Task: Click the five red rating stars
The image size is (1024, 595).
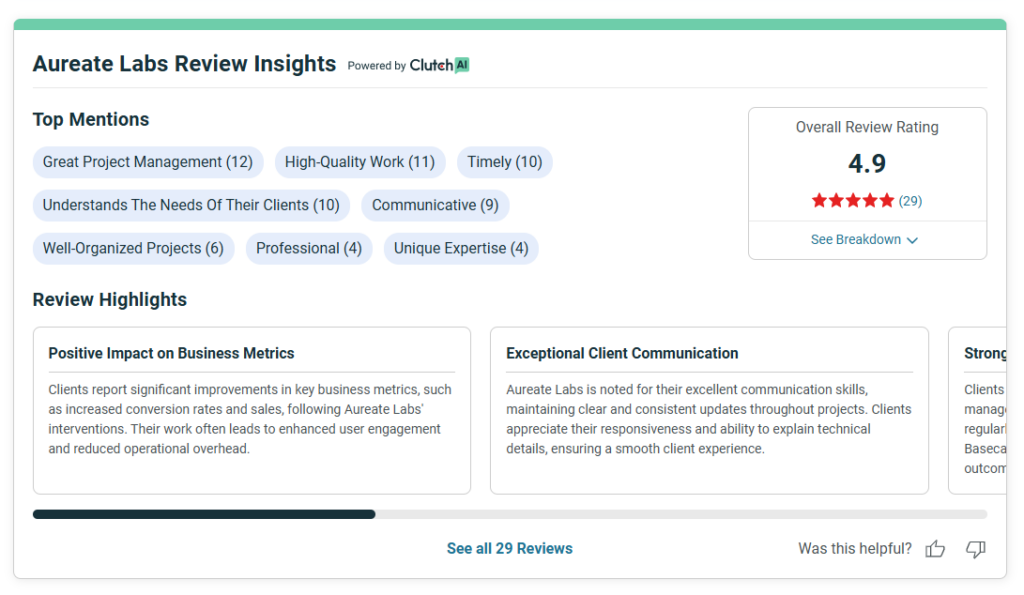Action: click(852, 201)
